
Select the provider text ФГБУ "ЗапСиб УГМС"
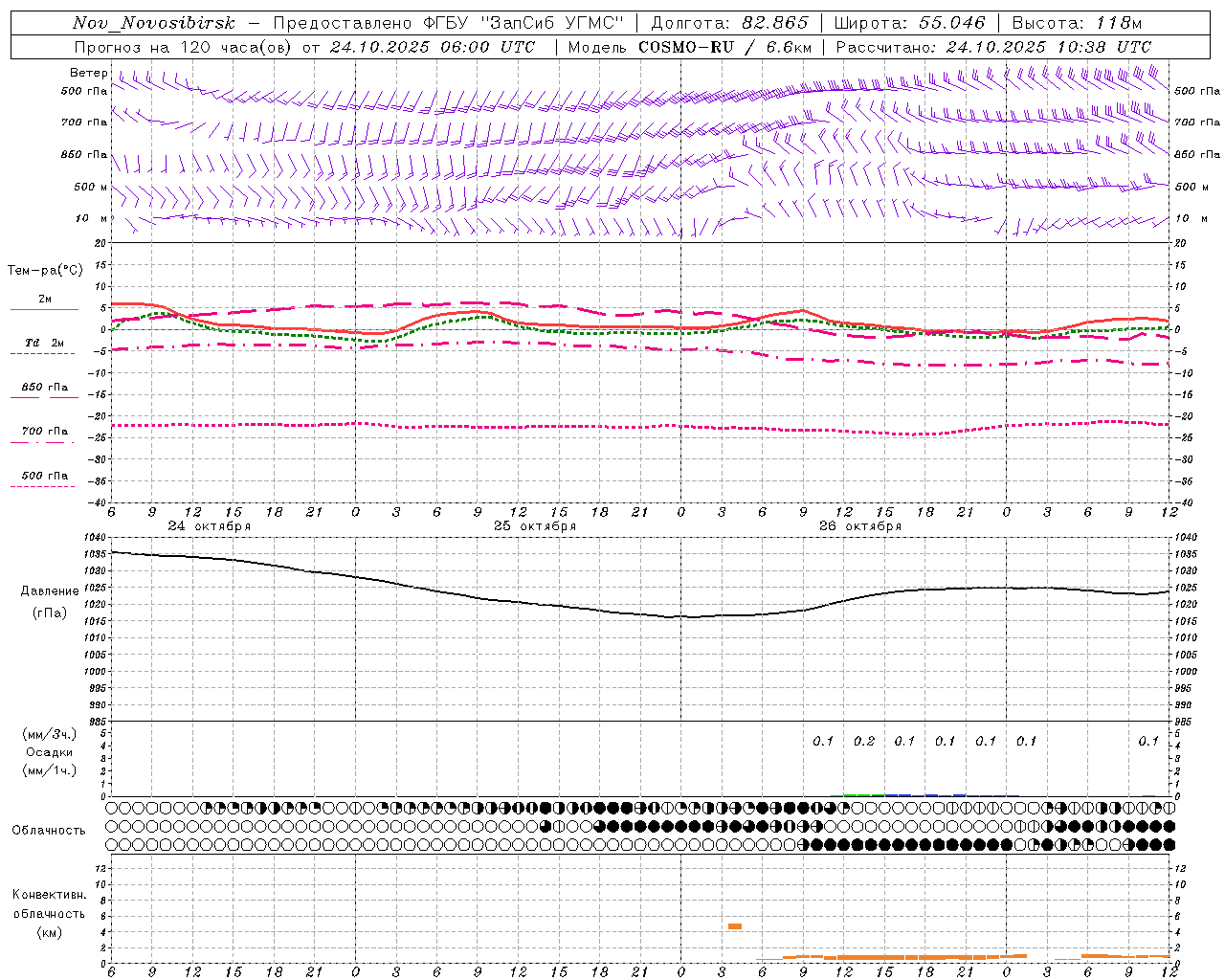[523, 24]
